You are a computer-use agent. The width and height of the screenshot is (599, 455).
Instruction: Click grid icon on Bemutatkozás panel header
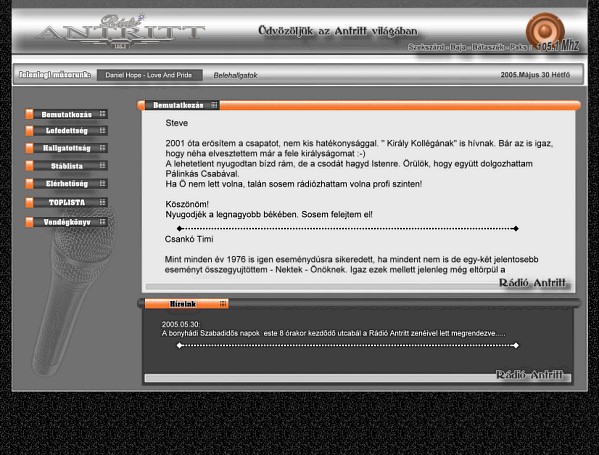coord(214,105)
